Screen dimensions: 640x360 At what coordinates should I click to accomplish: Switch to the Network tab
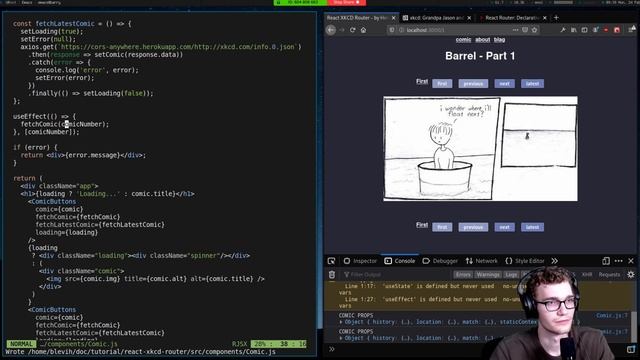(482, 261)
